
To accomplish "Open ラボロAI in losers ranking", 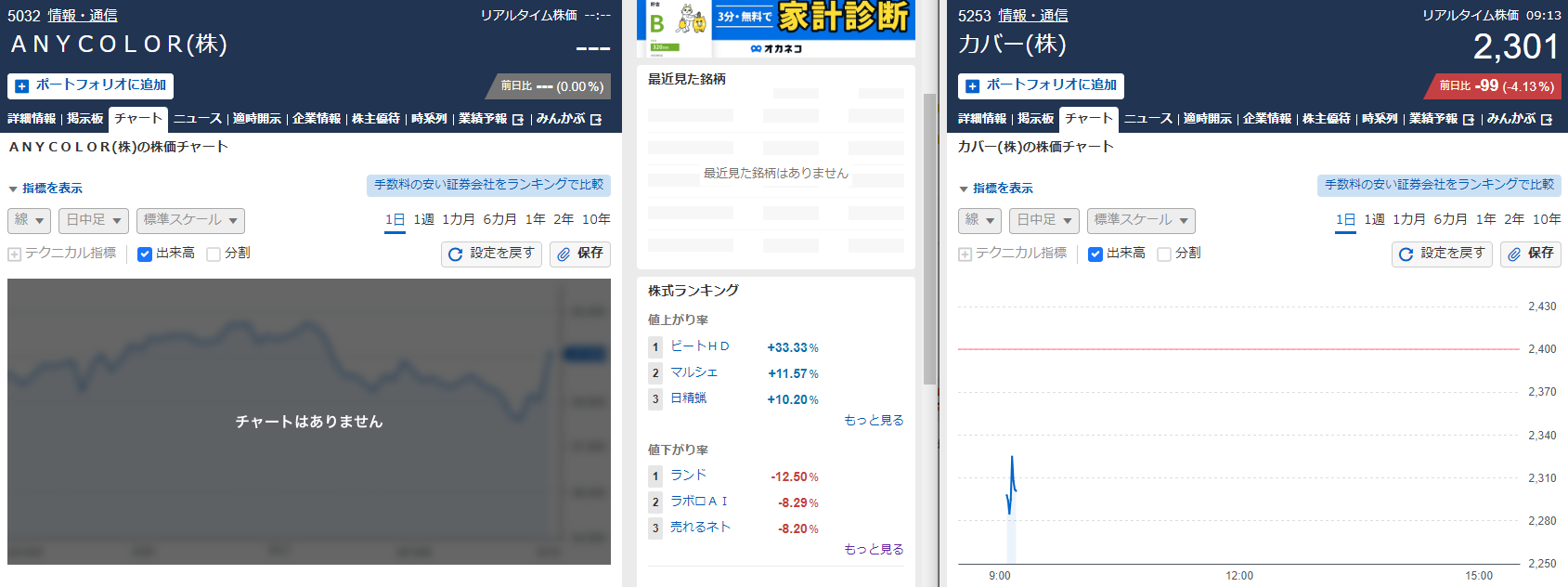I will (x=699, y=502).
